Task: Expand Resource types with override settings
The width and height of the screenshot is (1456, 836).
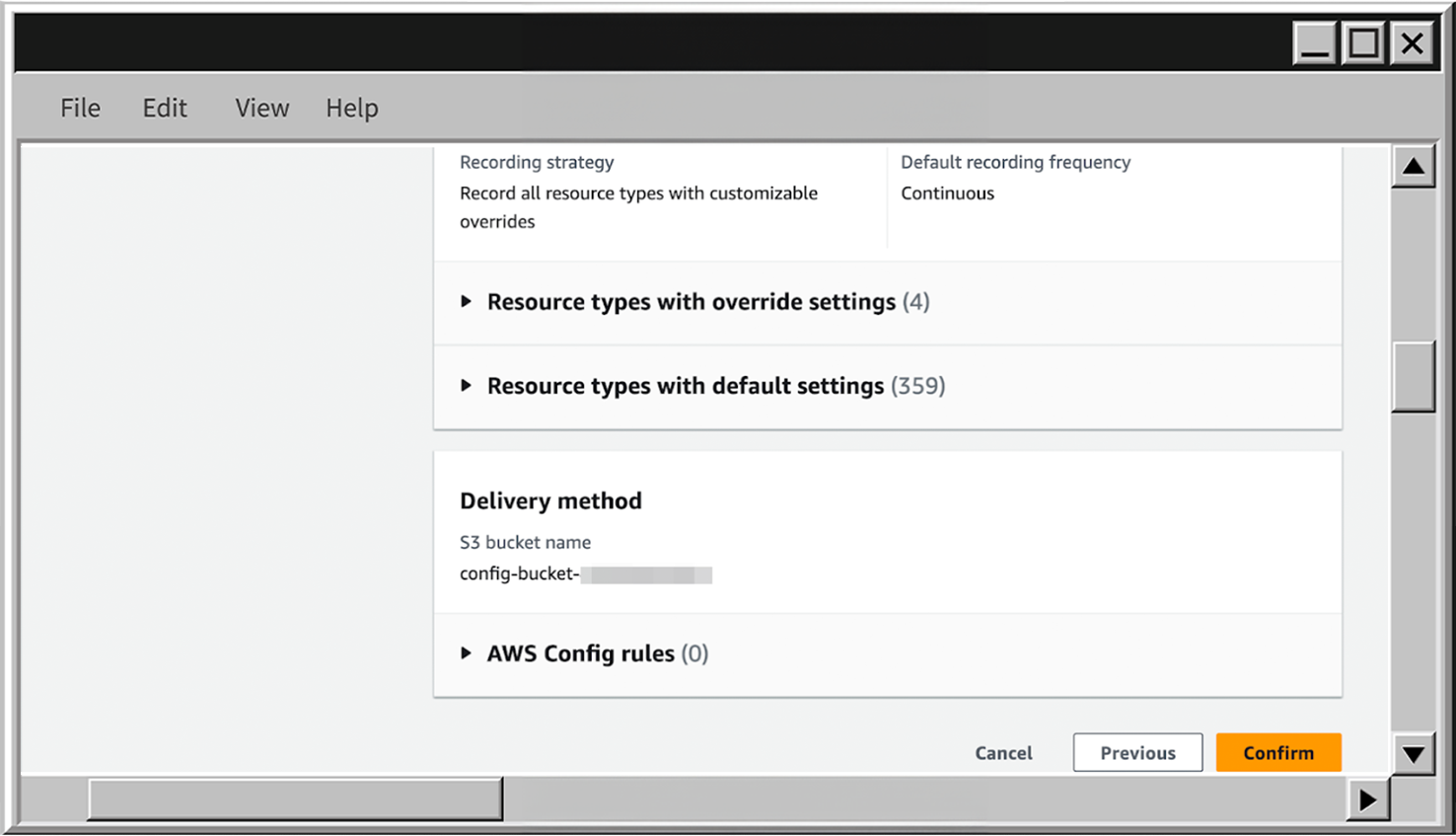Action: (694, 302)
